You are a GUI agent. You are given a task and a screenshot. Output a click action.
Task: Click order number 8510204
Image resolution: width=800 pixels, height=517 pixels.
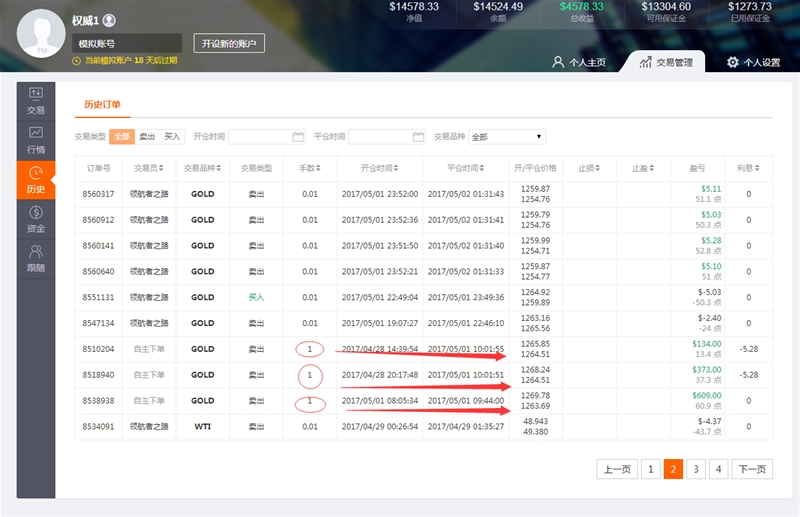tap(98, 349)
